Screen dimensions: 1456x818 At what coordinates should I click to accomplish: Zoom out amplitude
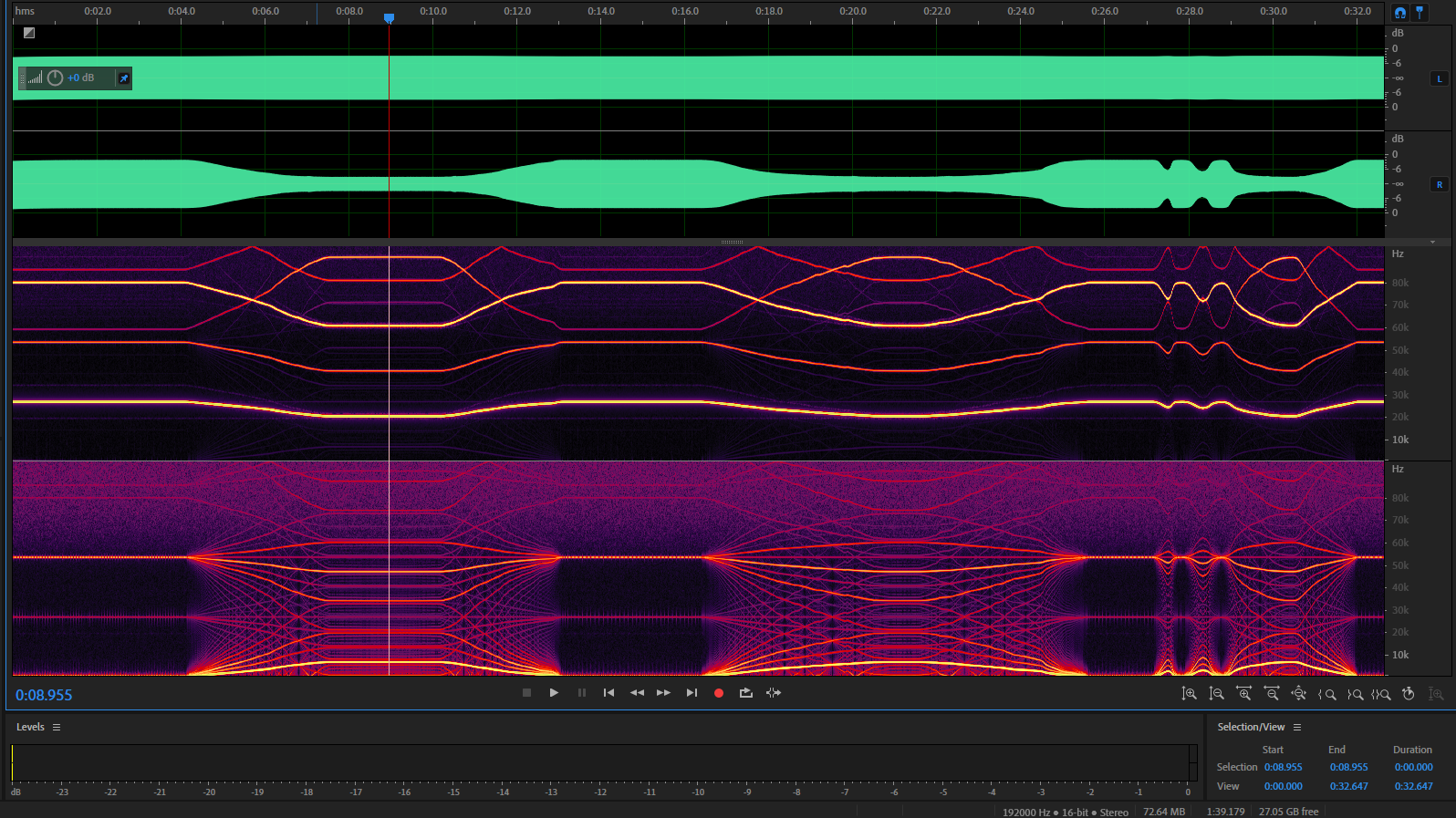tap(1217, 694)
